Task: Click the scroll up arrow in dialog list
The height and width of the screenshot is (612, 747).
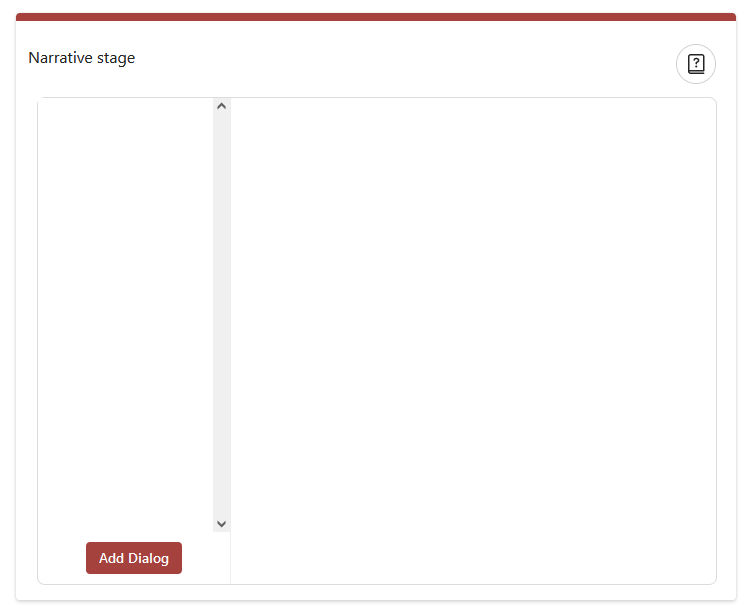Action: 221,106
